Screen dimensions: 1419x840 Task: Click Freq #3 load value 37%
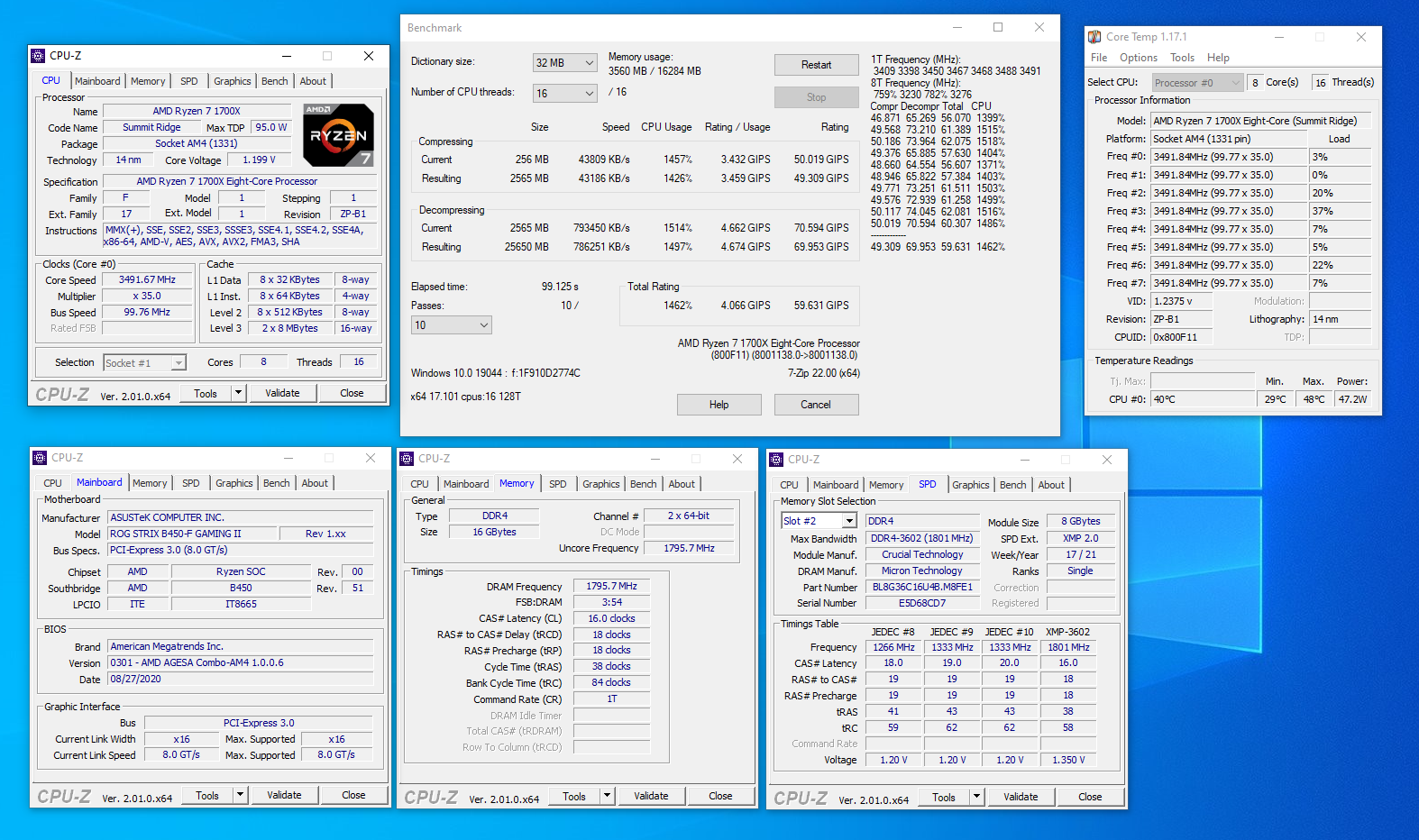tap(1341, 211)
